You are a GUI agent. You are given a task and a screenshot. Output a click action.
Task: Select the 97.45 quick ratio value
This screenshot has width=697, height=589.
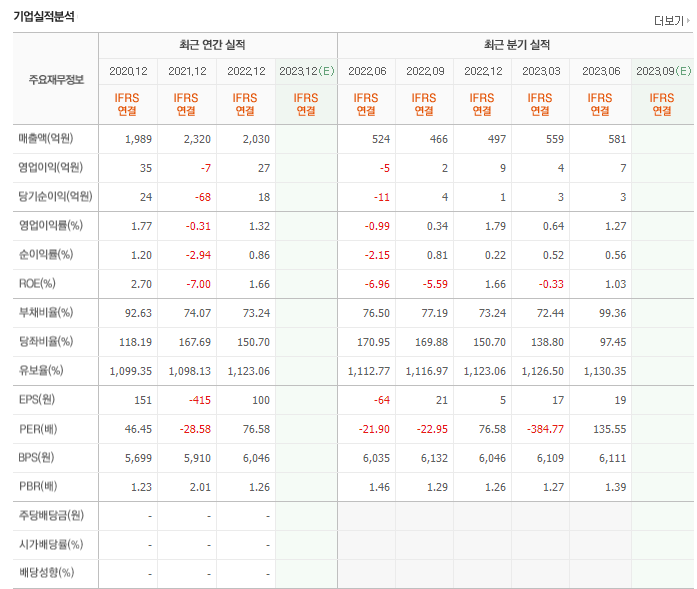coord(613,342)
